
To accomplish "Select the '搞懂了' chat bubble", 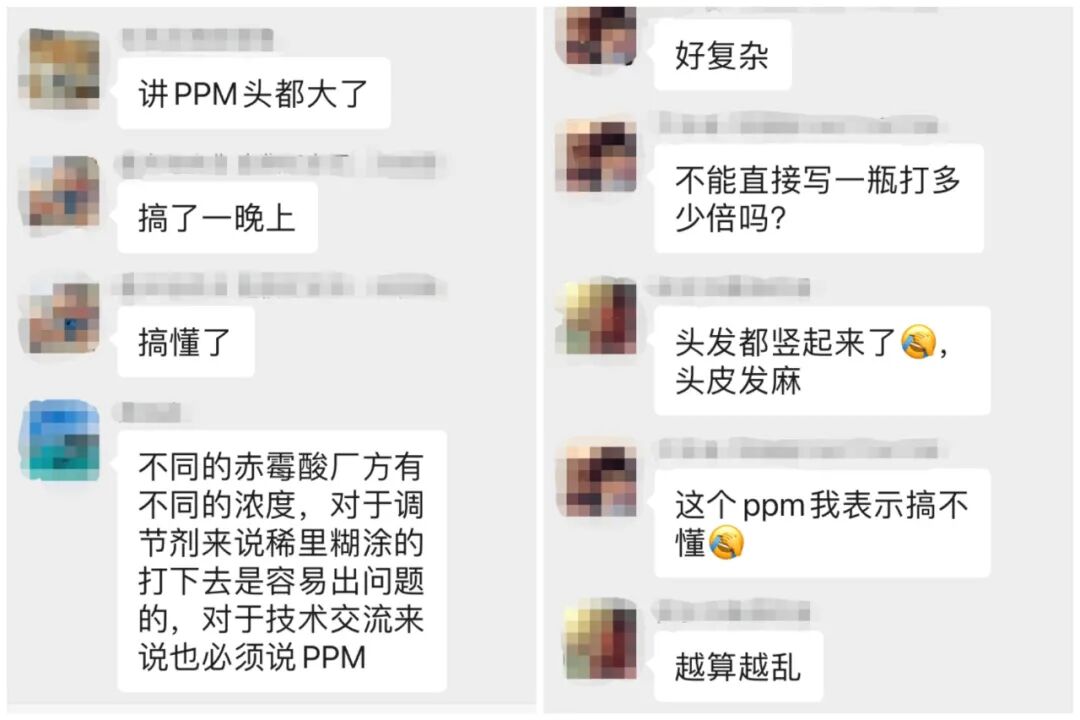I will point(186,342).
